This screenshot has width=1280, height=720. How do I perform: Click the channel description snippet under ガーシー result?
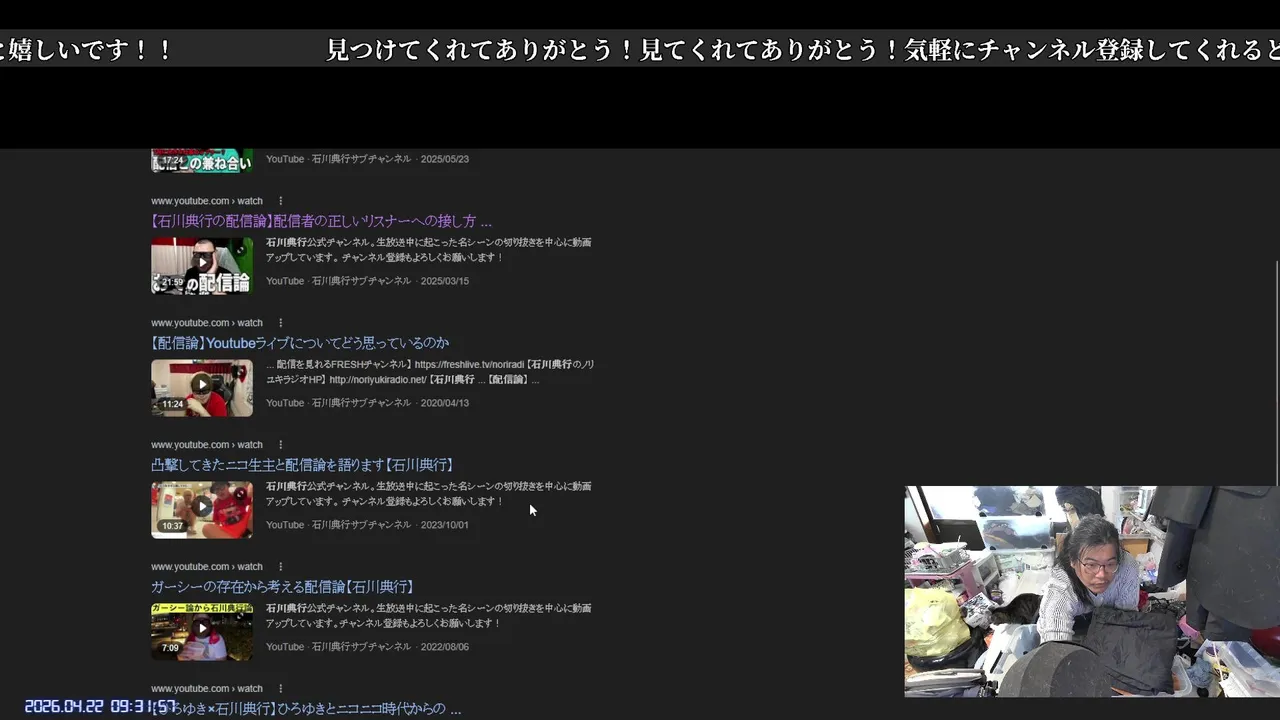coord(429,615)
